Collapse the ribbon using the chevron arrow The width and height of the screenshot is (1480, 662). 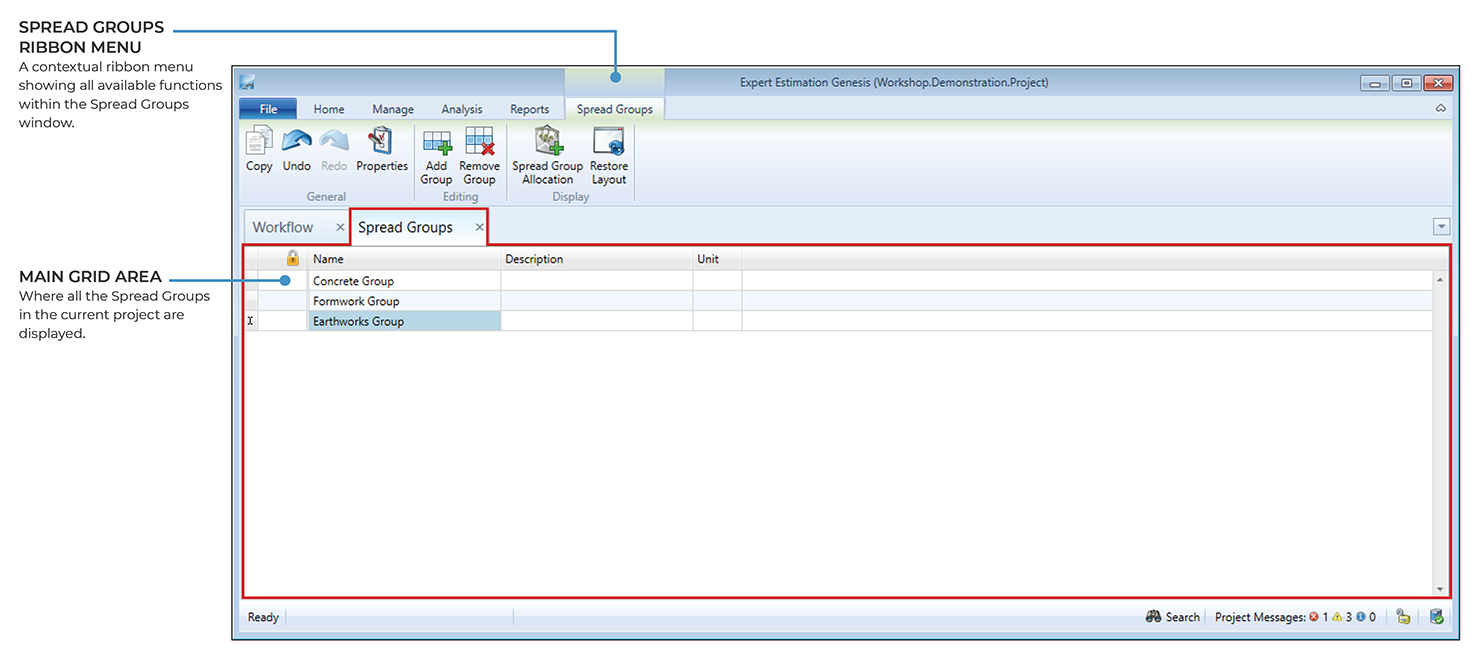pyautogui.click(x=1440, y=108)
